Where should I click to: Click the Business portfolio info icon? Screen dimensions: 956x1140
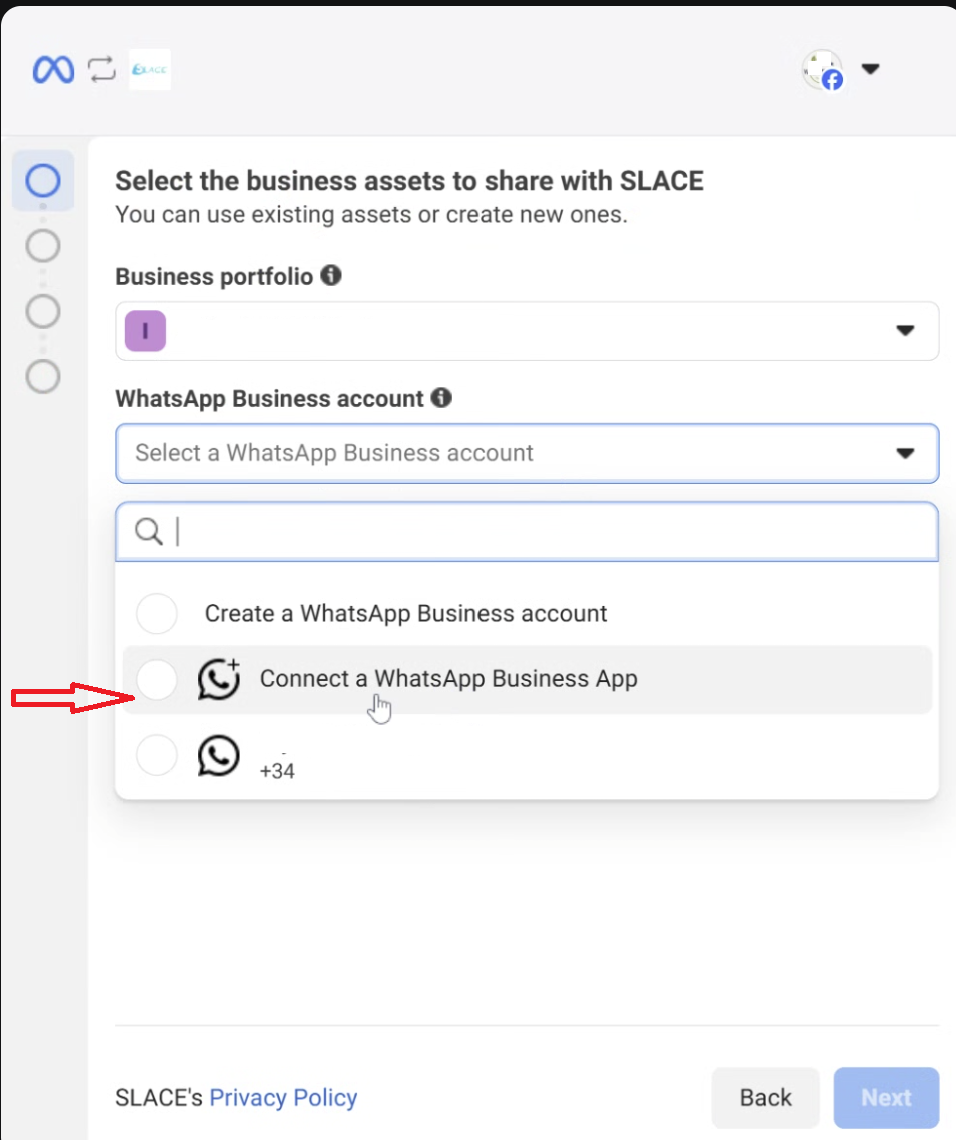(x=331, y=275)
